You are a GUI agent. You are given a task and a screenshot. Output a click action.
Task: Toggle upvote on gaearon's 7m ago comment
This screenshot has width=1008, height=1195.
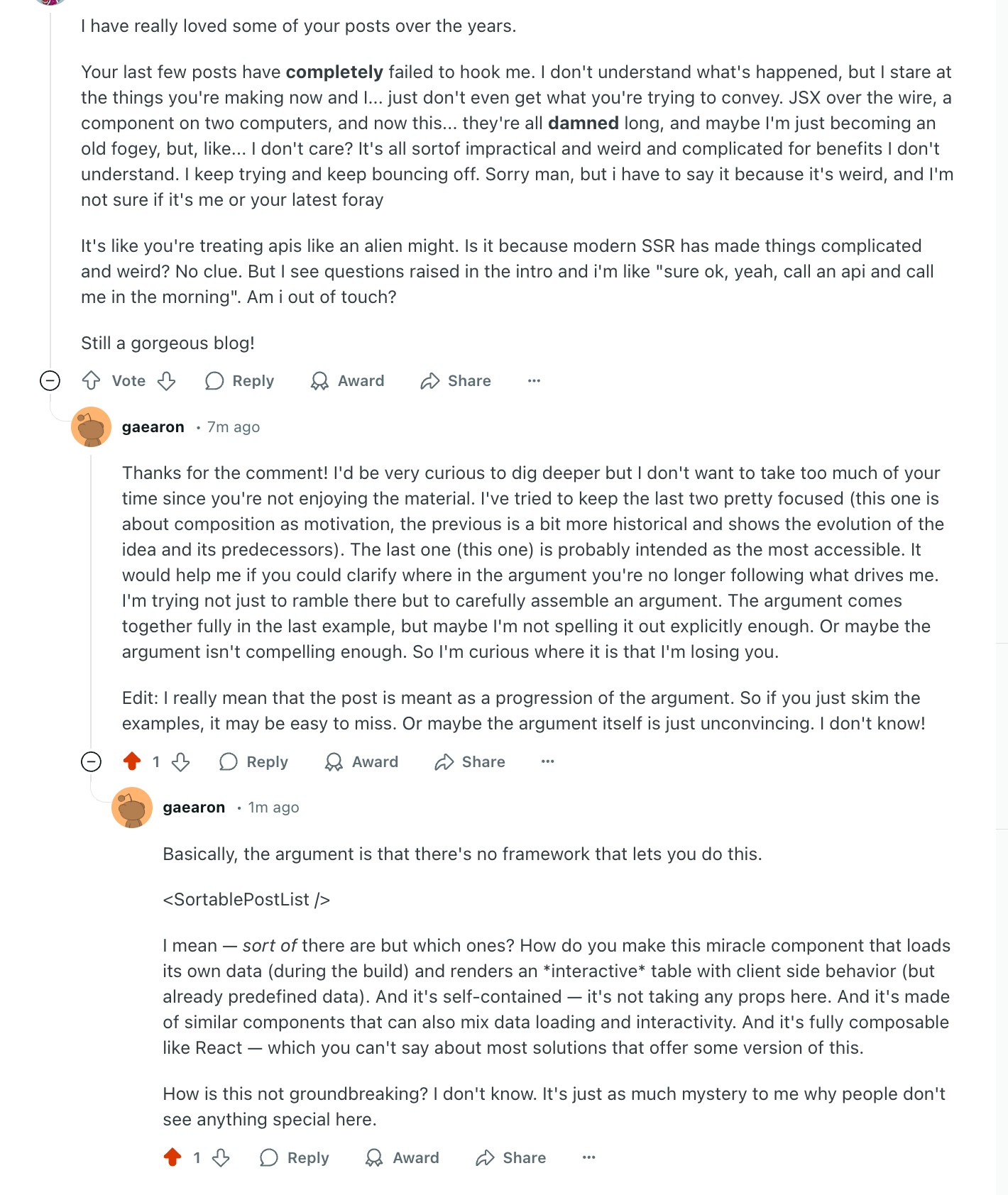click(132, 762)
